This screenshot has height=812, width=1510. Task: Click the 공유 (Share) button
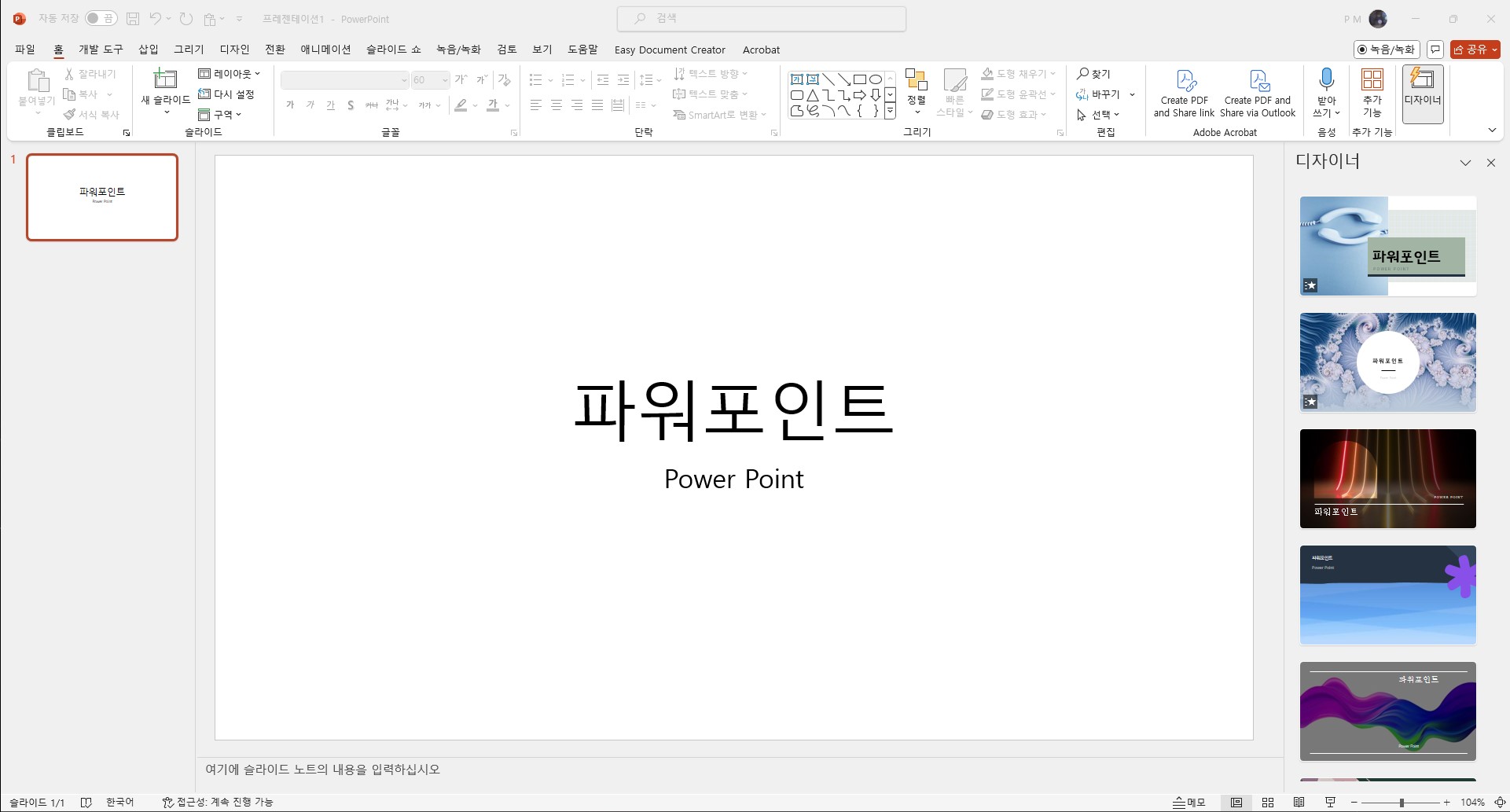click(1475, 50)
